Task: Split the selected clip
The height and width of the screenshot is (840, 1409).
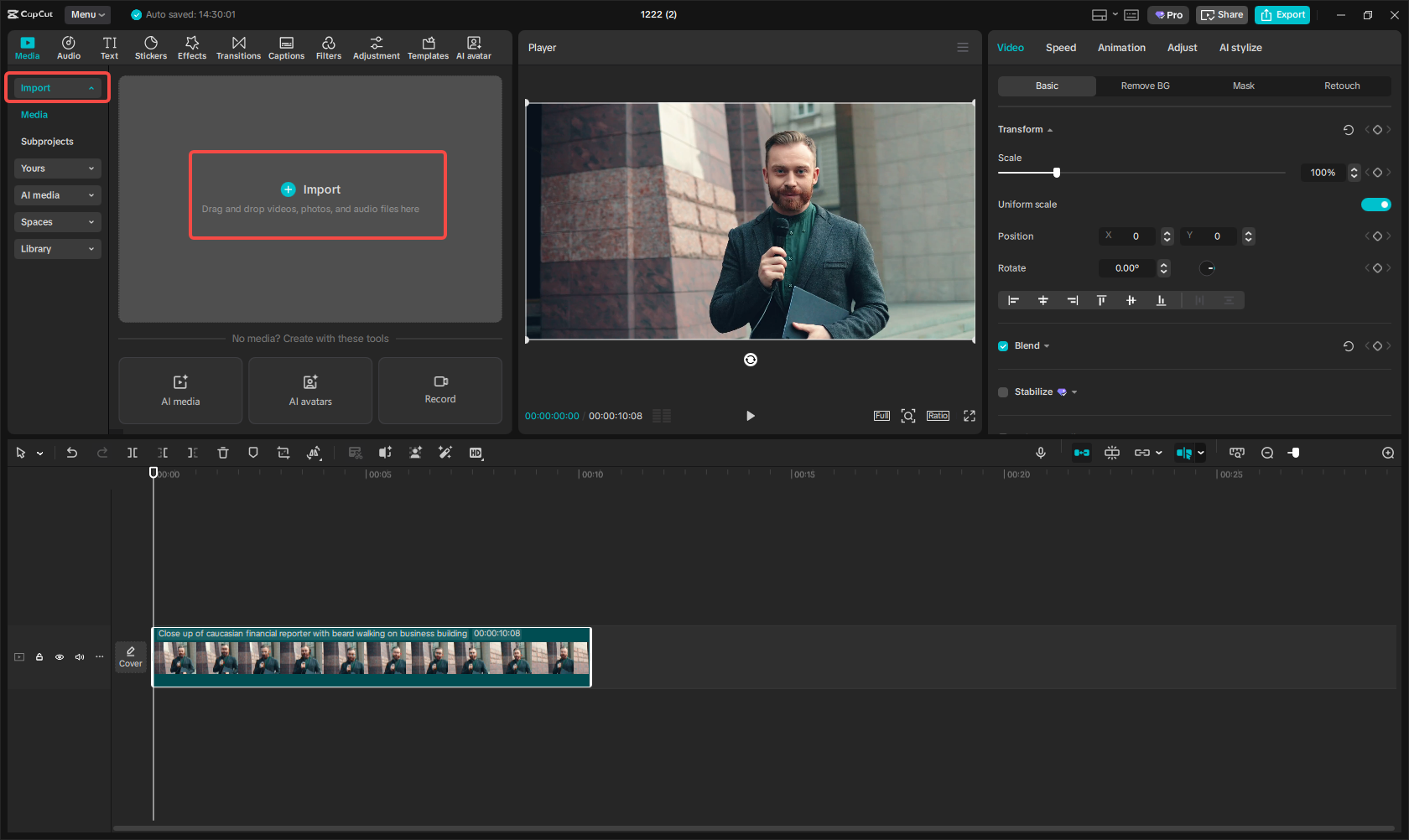Action: click(132, 453)
